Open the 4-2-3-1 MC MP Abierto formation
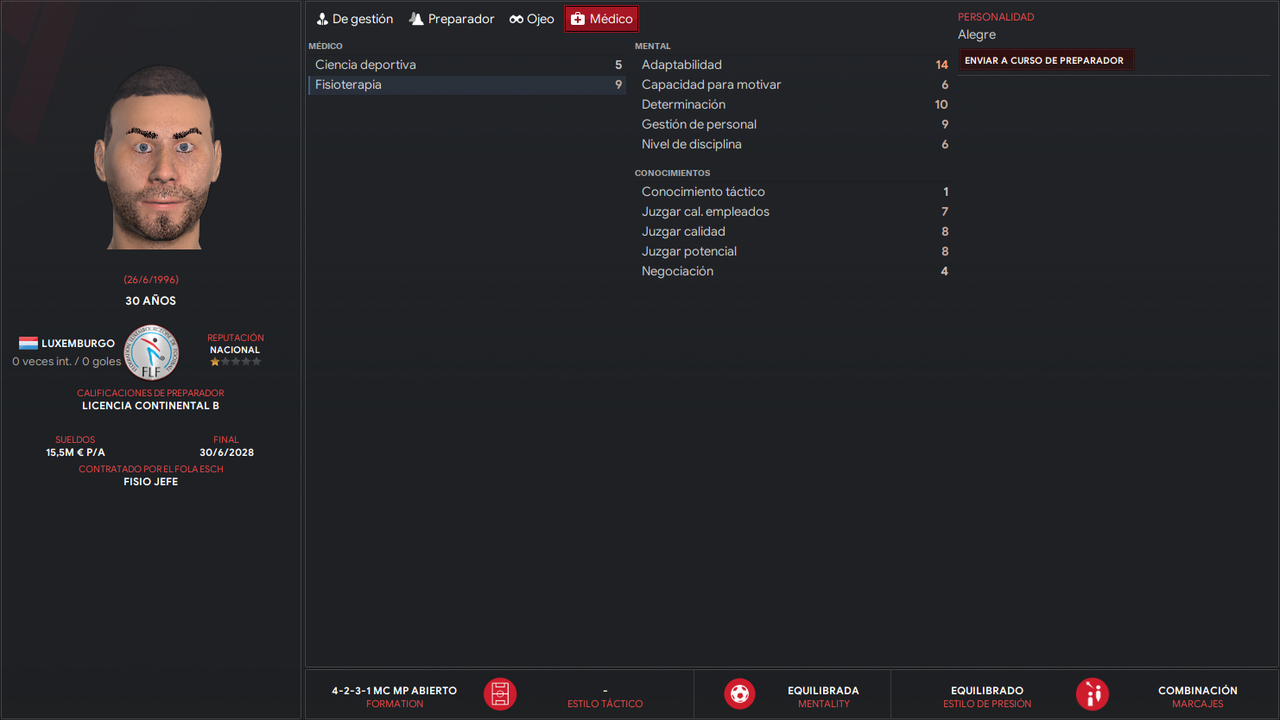Viewport: 1280px width, 720px height. coord(394,691)
